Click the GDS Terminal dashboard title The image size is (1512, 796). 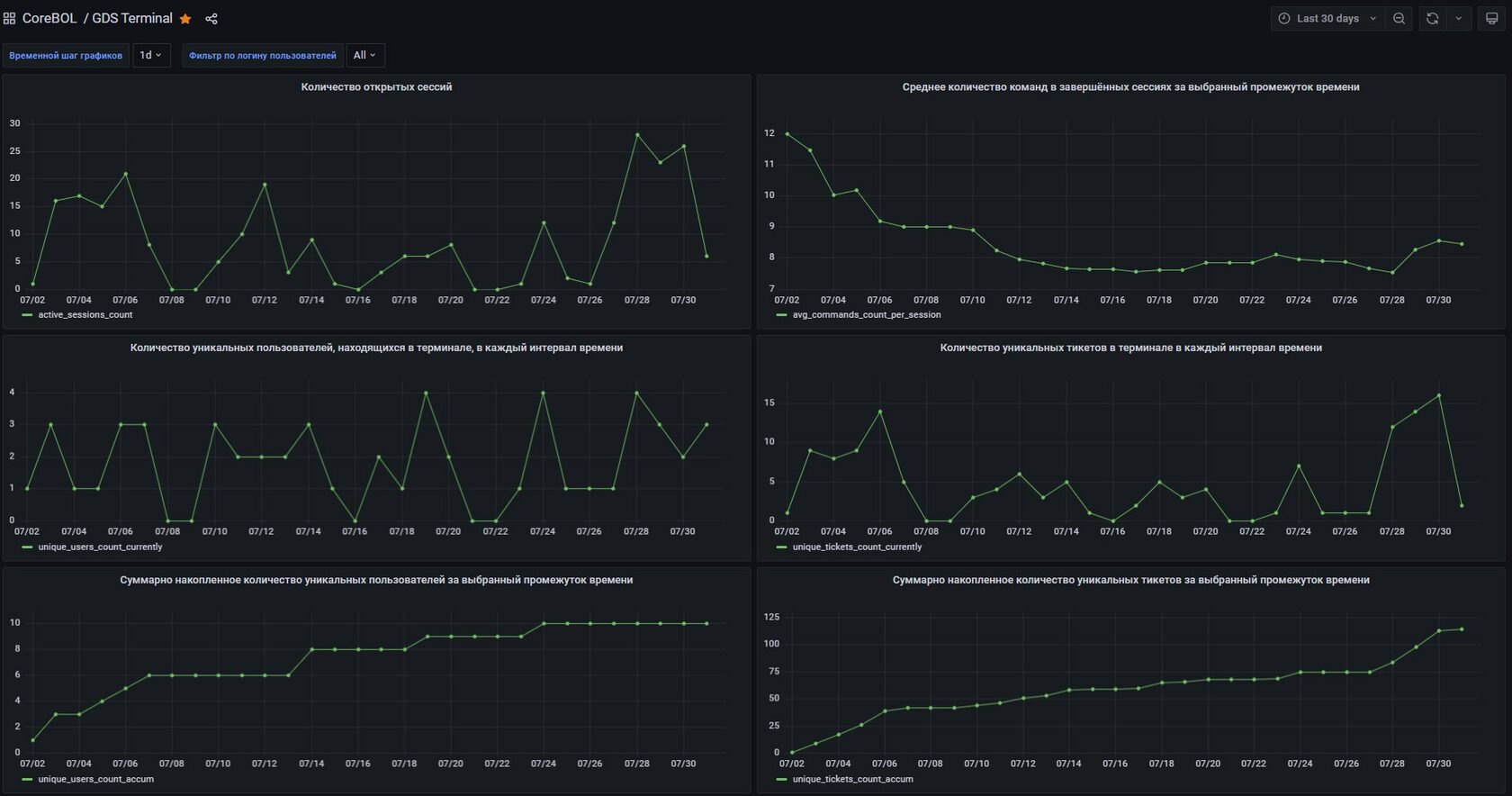132,19
